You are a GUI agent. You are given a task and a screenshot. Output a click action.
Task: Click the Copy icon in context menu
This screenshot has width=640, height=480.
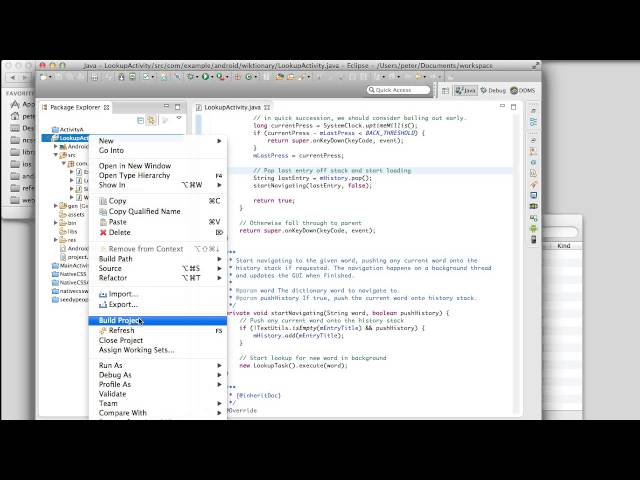click(x=103, y=201)
